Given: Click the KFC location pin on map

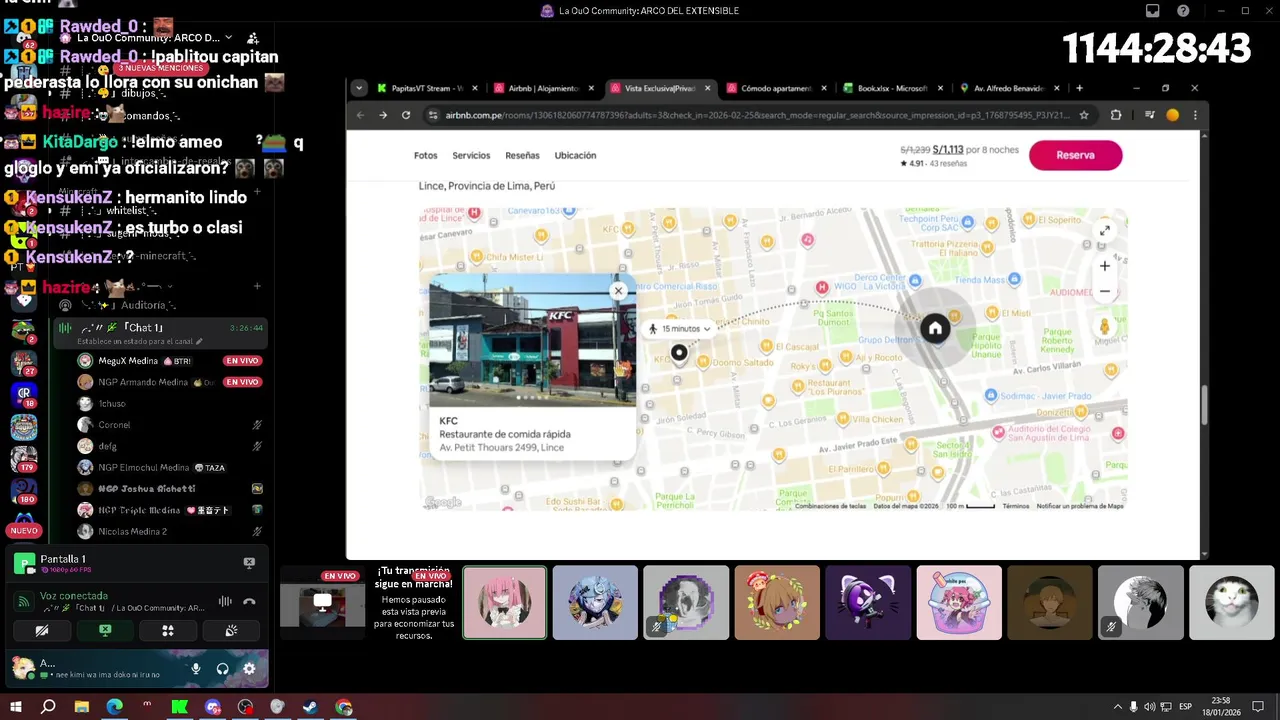Looking at the screenshot, I should point(679,352).
